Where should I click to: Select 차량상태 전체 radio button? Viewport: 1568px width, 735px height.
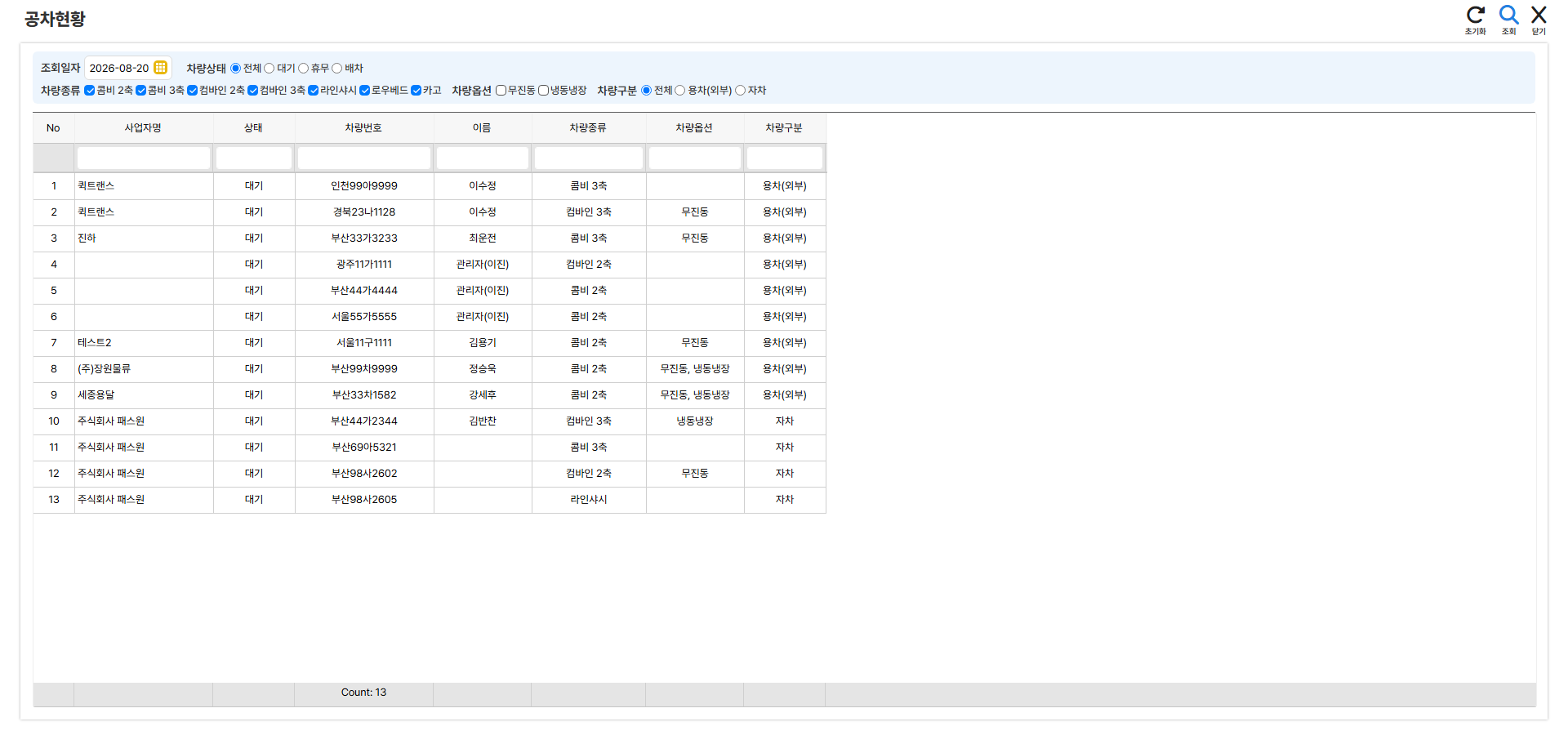(235, 69)
